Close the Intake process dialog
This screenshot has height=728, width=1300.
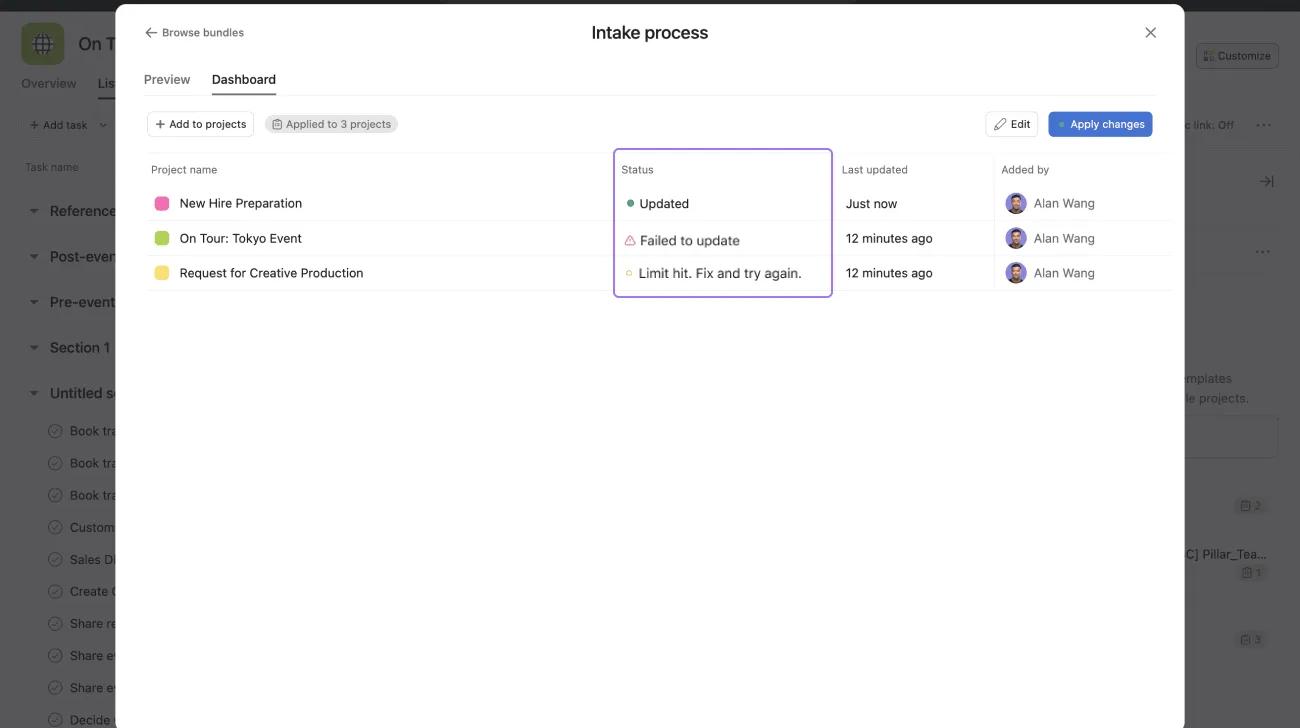click(x=1150, y=33)
